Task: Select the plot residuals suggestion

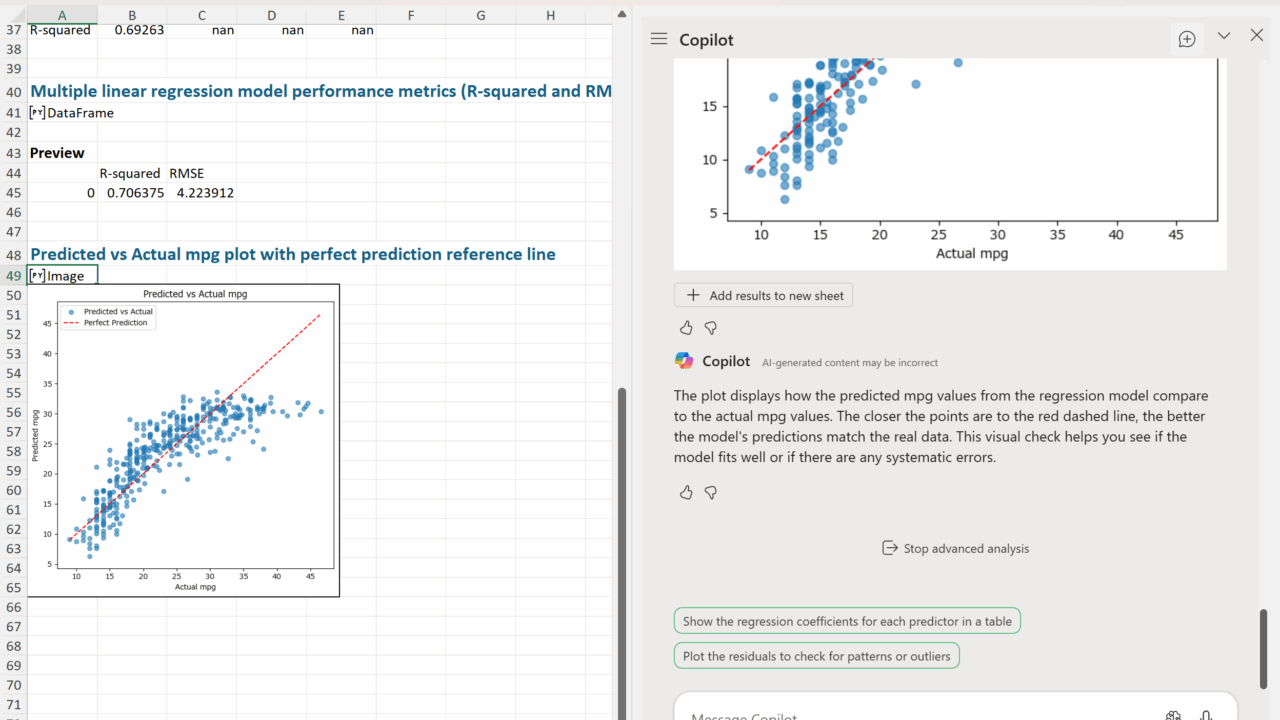Action: [817, 656]
